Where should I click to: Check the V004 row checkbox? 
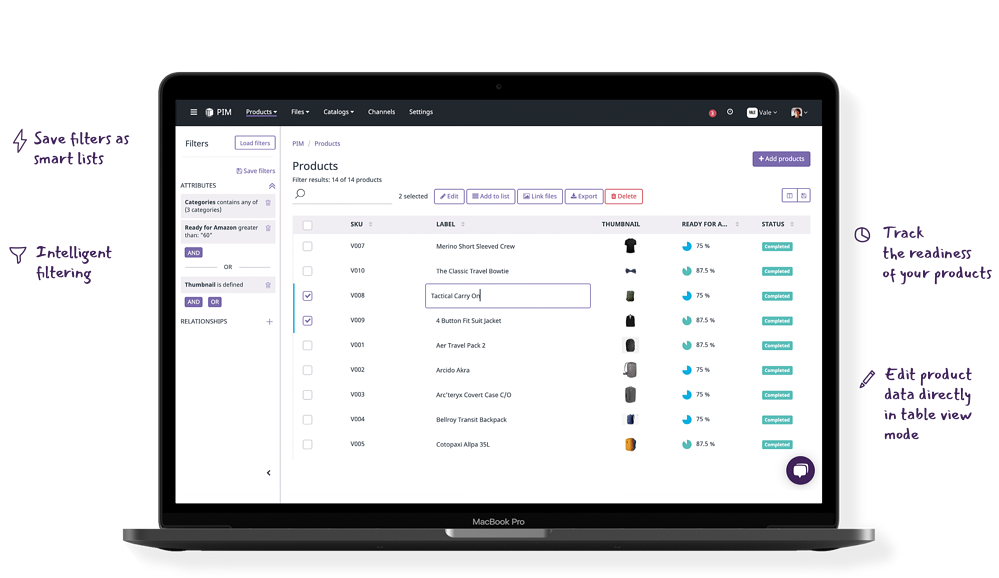coord(308,420)
